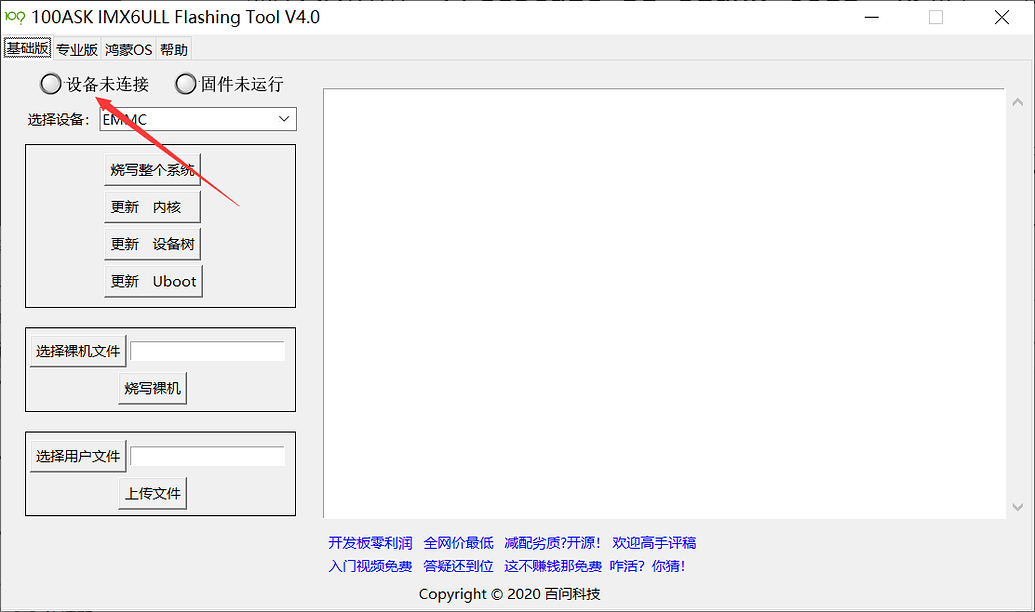Open the 帮助 tab

click(174, 50)
